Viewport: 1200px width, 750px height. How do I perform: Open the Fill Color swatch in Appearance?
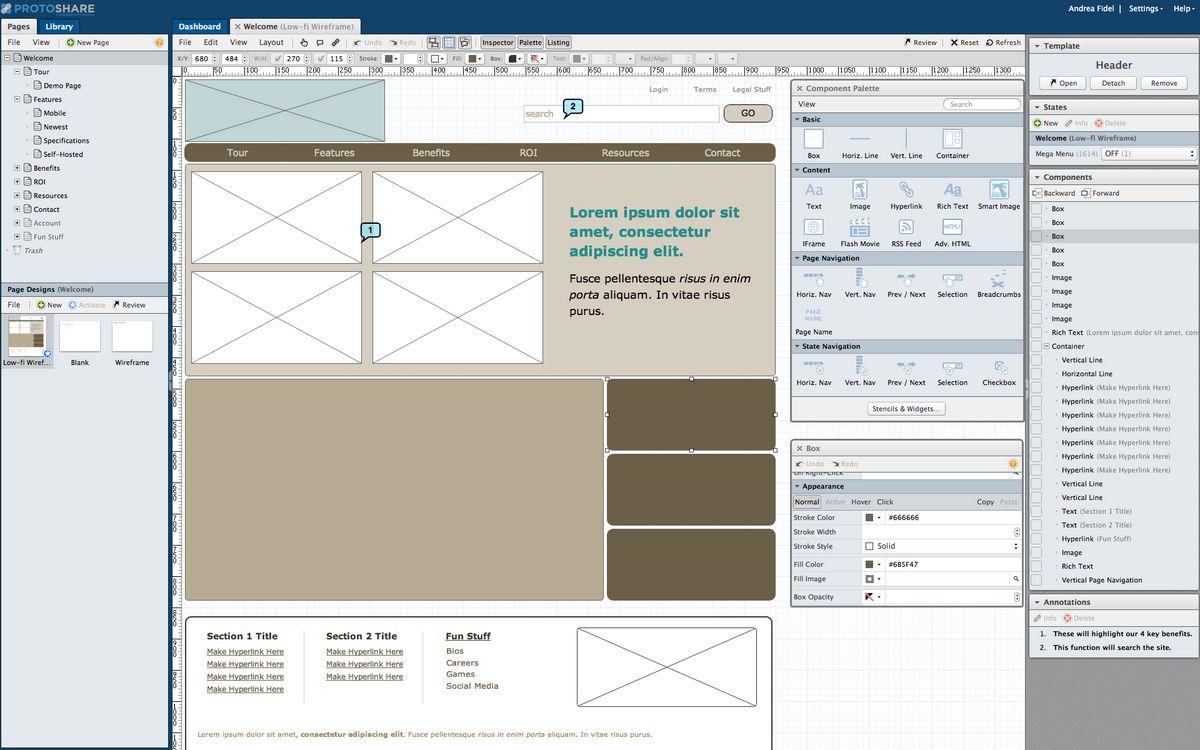(x=870, y=564)
